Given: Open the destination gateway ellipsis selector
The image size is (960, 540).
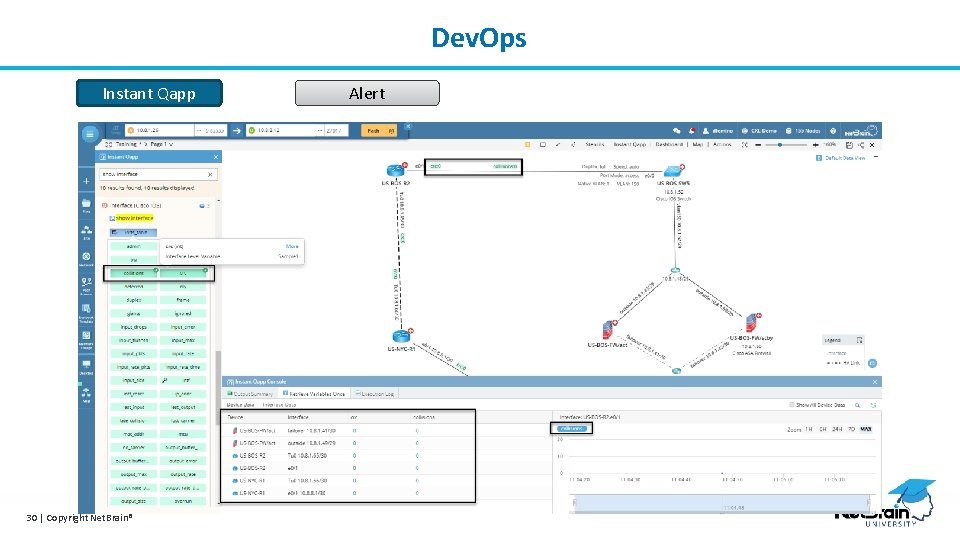Looking at the screenshot, I should pyautogui.click(x=320, y=130).
